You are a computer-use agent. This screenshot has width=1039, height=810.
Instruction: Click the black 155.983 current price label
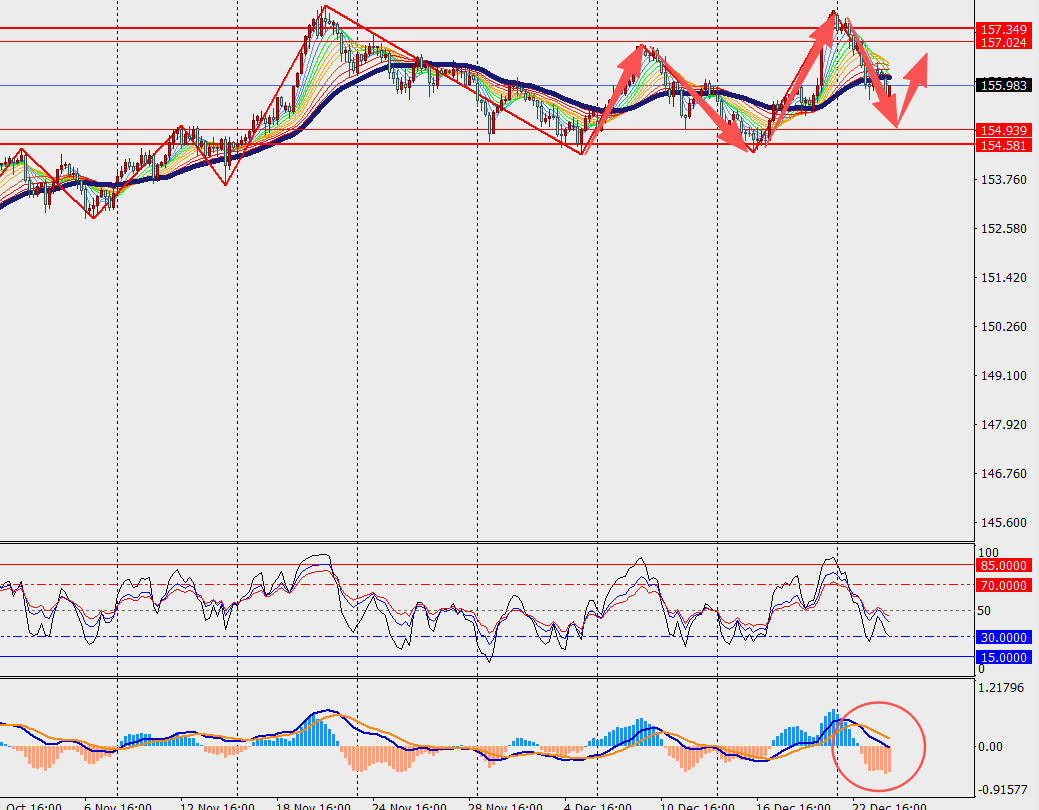pos(1003,86)
